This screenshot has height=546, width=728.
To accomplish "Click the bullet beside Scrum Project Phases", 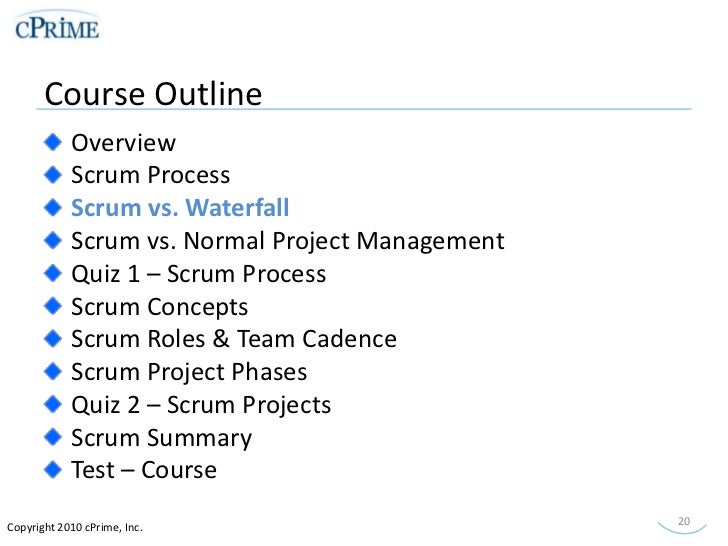I will [x=53, y=371].
